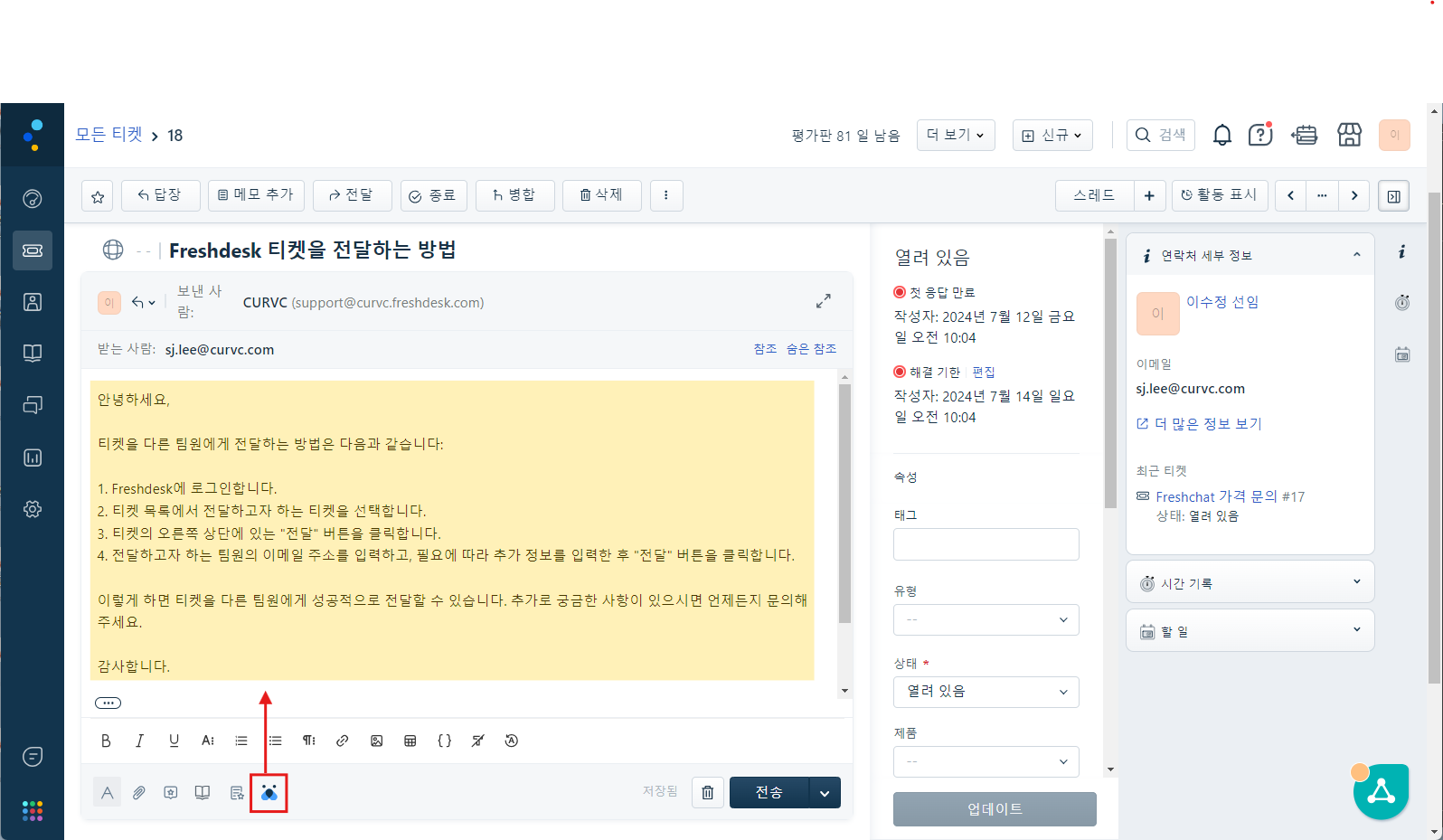Expand reply editor to full size
The width and height of the screenshot is (1443, 840).
(823, 301)
